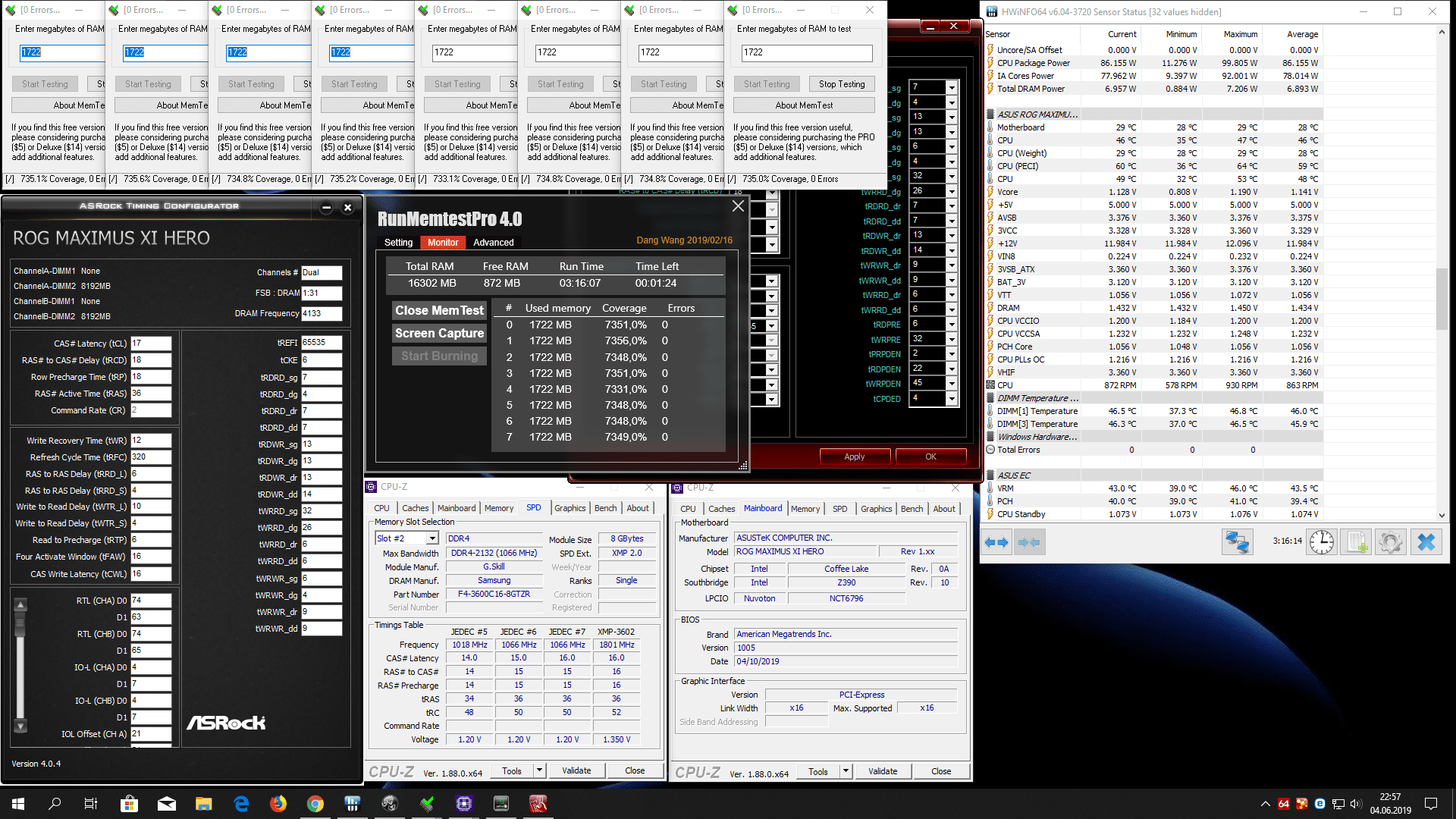This screenshot has width=1456, height=819.
Task: Open Mail app in taskbar
Action: coord(166,804)
